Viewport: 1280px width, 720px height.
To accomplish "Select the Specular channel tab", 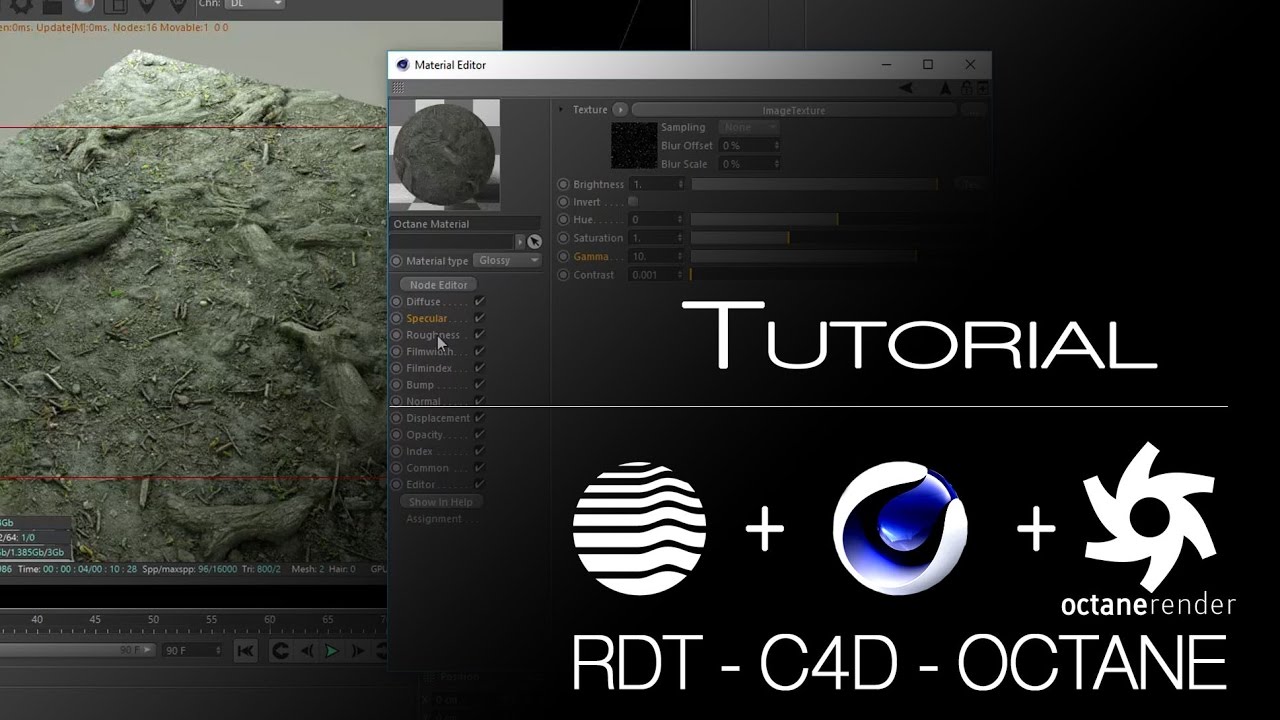I will coord(427,318).
